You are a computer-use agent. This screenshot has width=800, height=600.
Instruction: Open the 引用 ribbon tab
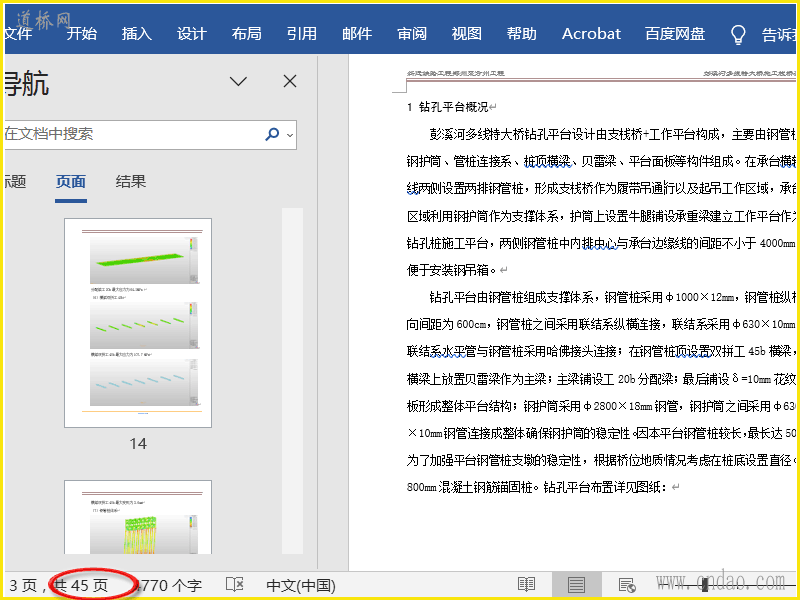(302, 34)
